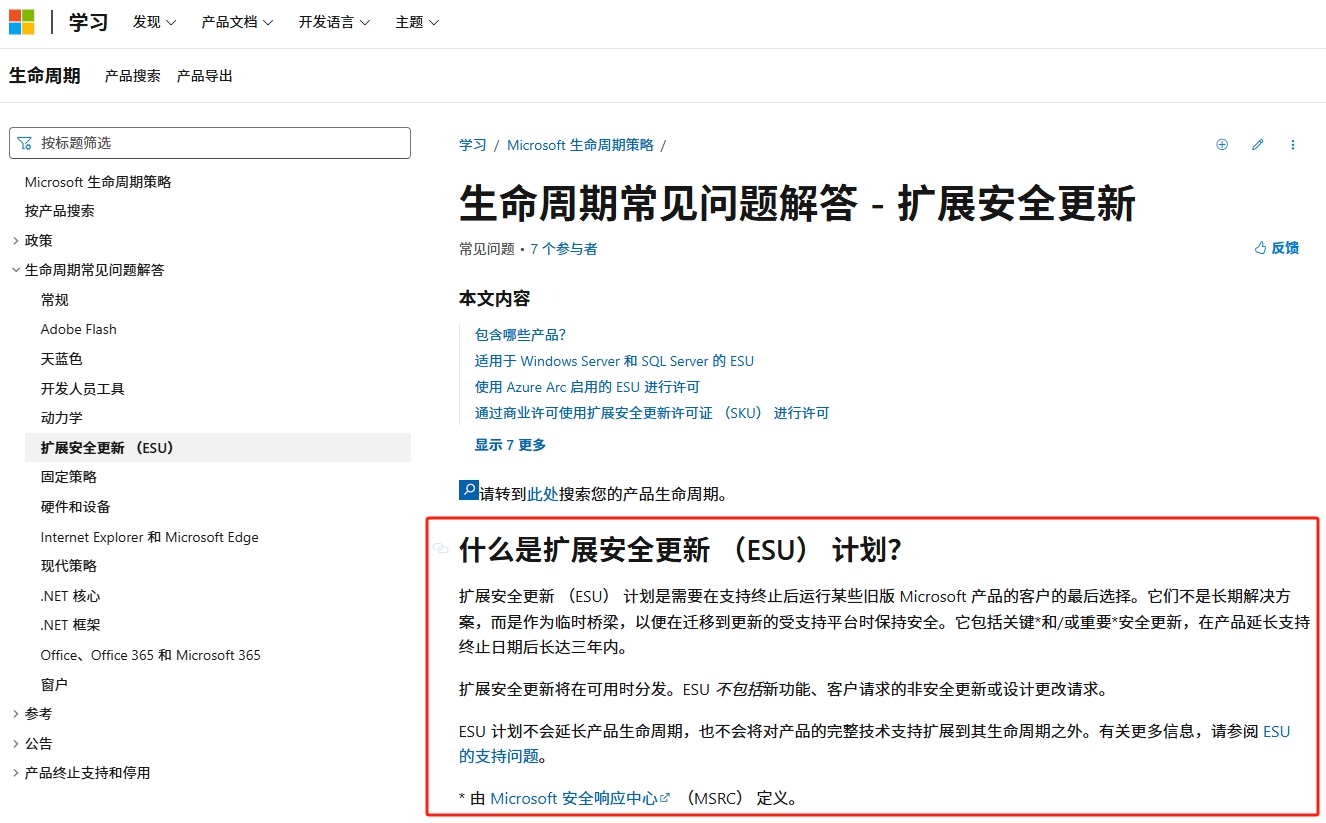Click the copy-link icon beside the ESU heading
The image size is (1326, 823).
(x=440, y=548)
